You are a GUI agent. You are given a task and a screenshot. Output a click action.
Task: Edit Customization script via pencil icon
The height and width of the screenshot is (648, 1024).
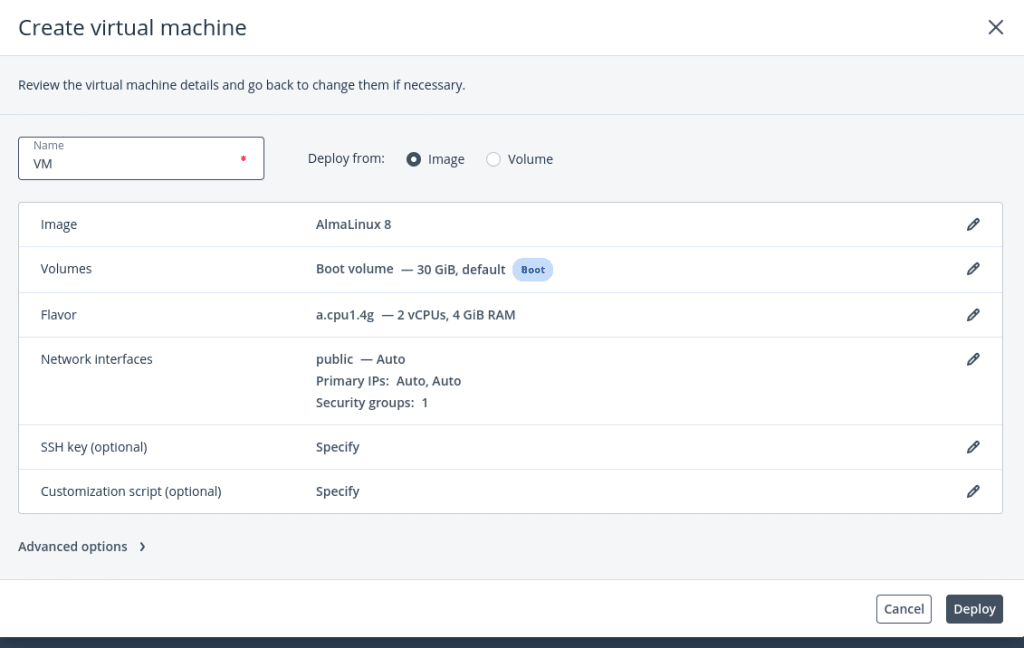click(973, 491)
